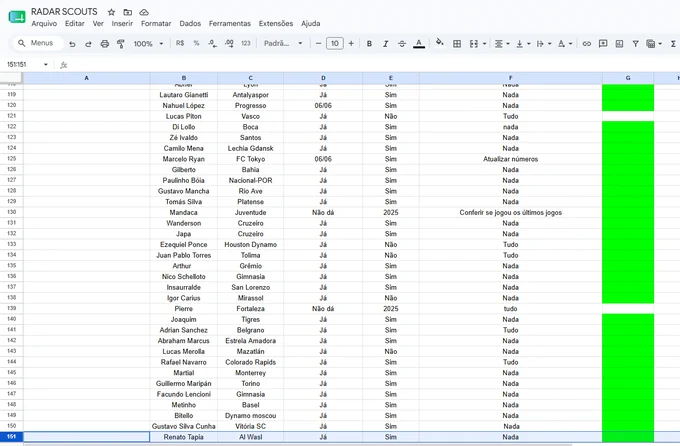Click the merge cells icon

474,44
